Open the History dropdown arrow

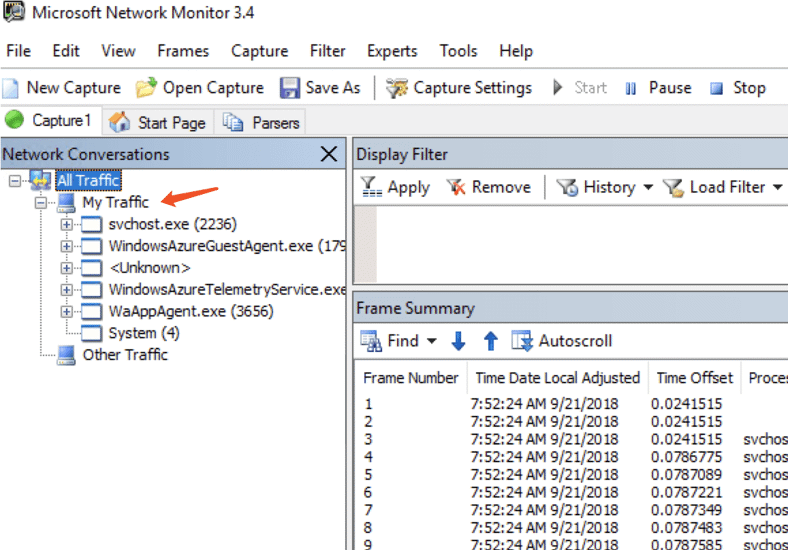648,188
